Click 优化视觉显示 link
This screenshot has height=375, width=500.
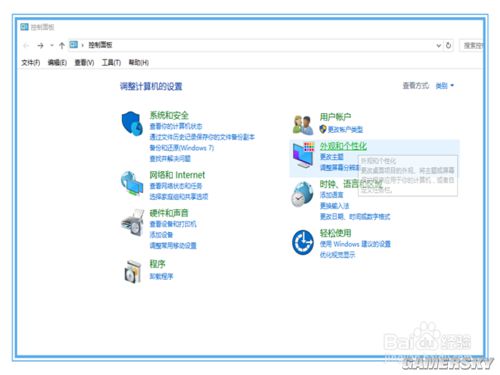click(x=337, y=255)
